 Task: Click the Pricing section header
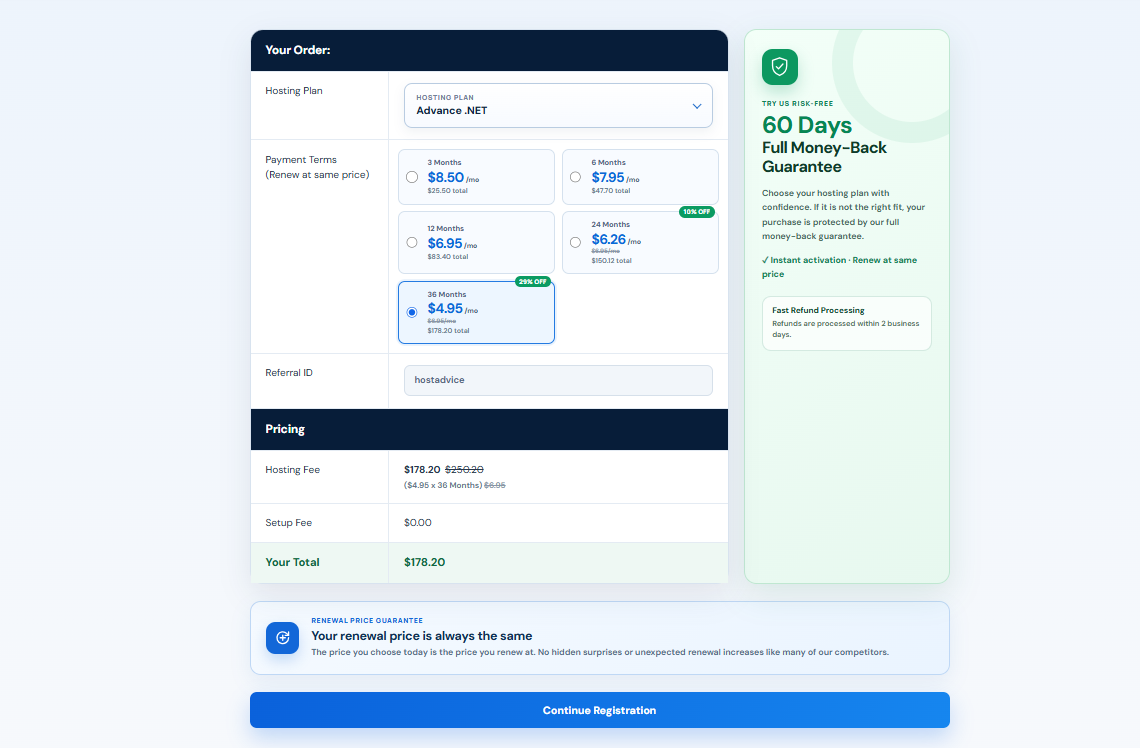pos(285,429)
